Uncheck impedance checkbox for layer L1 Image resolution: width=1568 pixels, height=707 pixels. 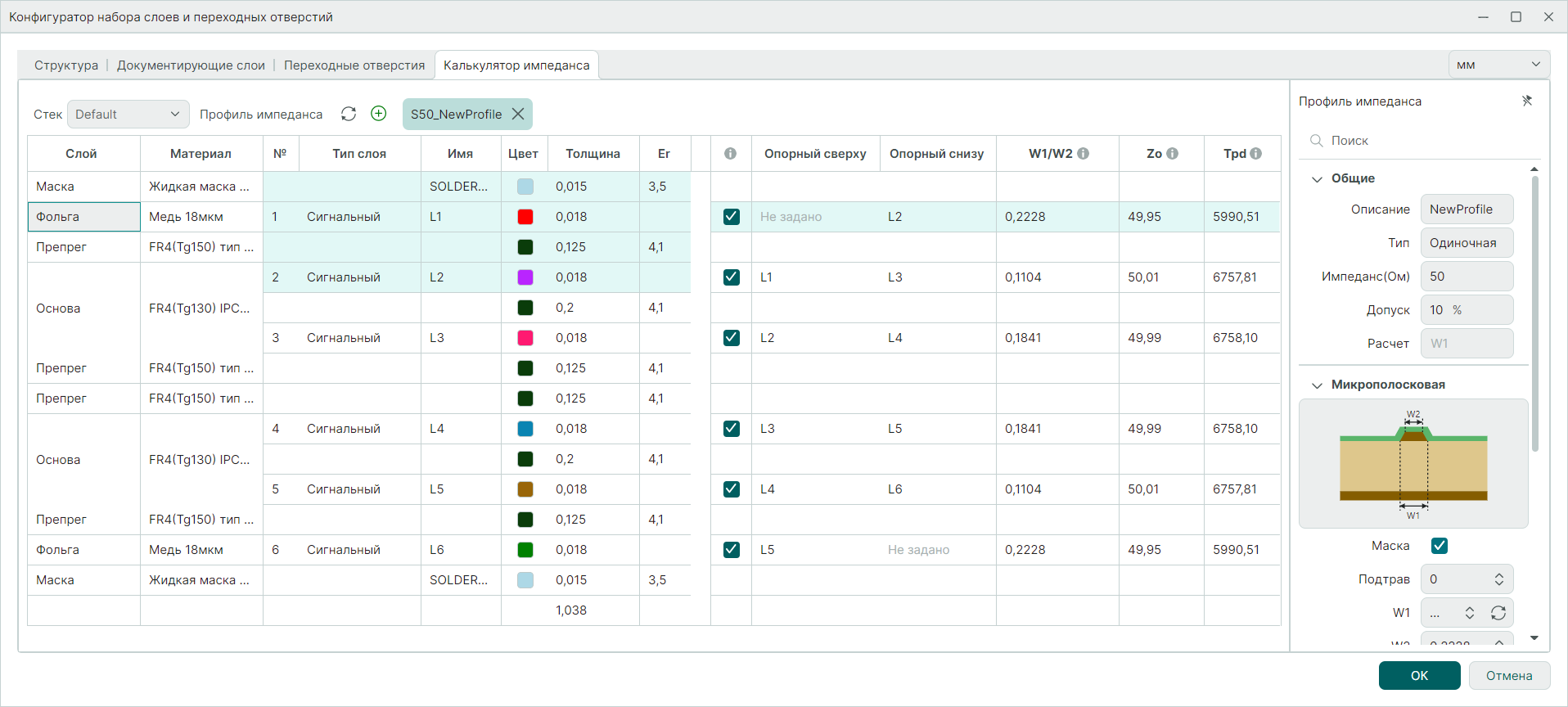pos(731,217)
